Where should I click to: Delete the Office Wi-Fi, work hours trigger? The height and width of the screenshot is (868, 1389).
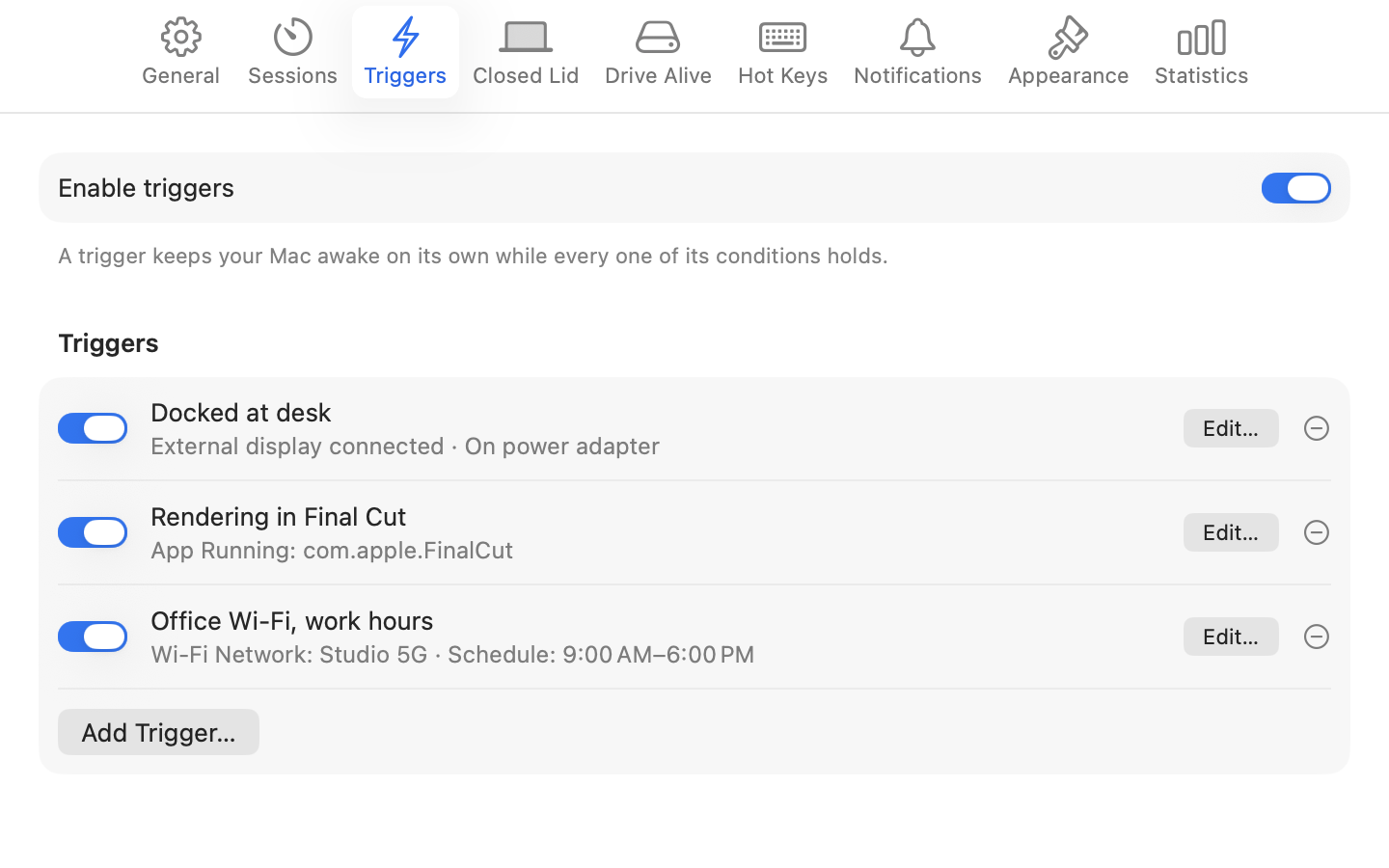[1317, 637]
